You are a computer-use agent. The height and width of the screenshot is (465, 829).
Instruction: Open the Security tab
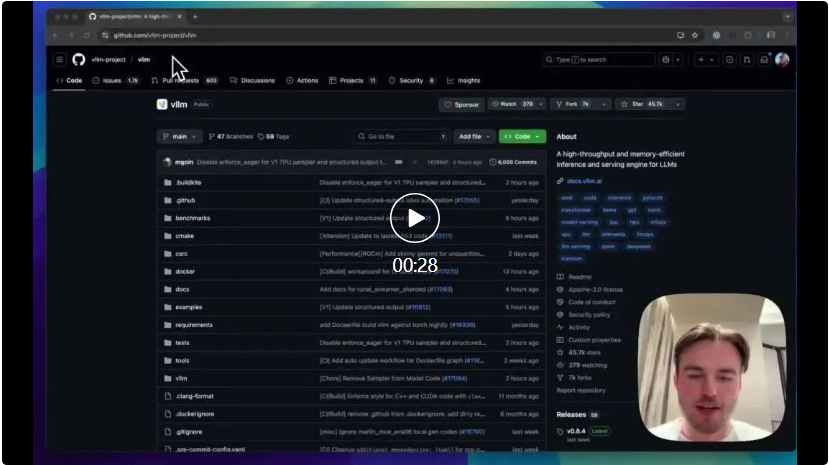[x=412, y=81]
